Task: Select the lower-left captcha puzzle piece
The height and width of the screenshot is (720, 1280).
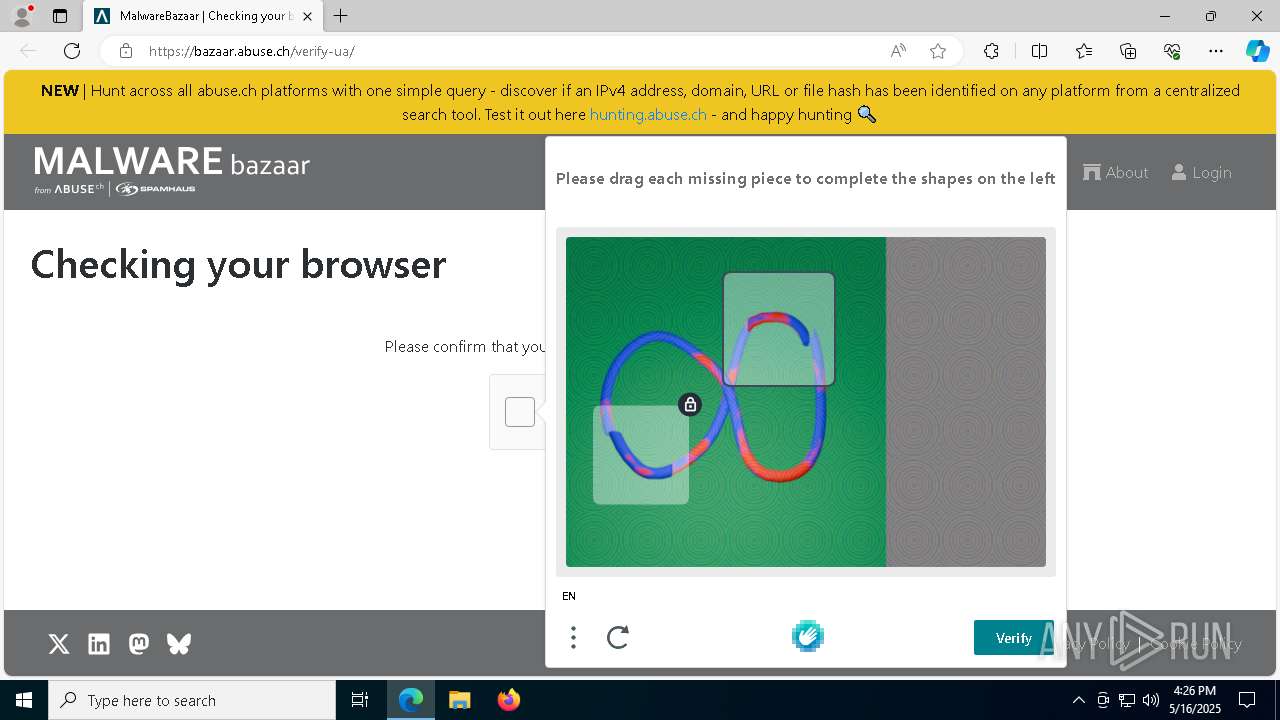Action: tap(641, 454)
